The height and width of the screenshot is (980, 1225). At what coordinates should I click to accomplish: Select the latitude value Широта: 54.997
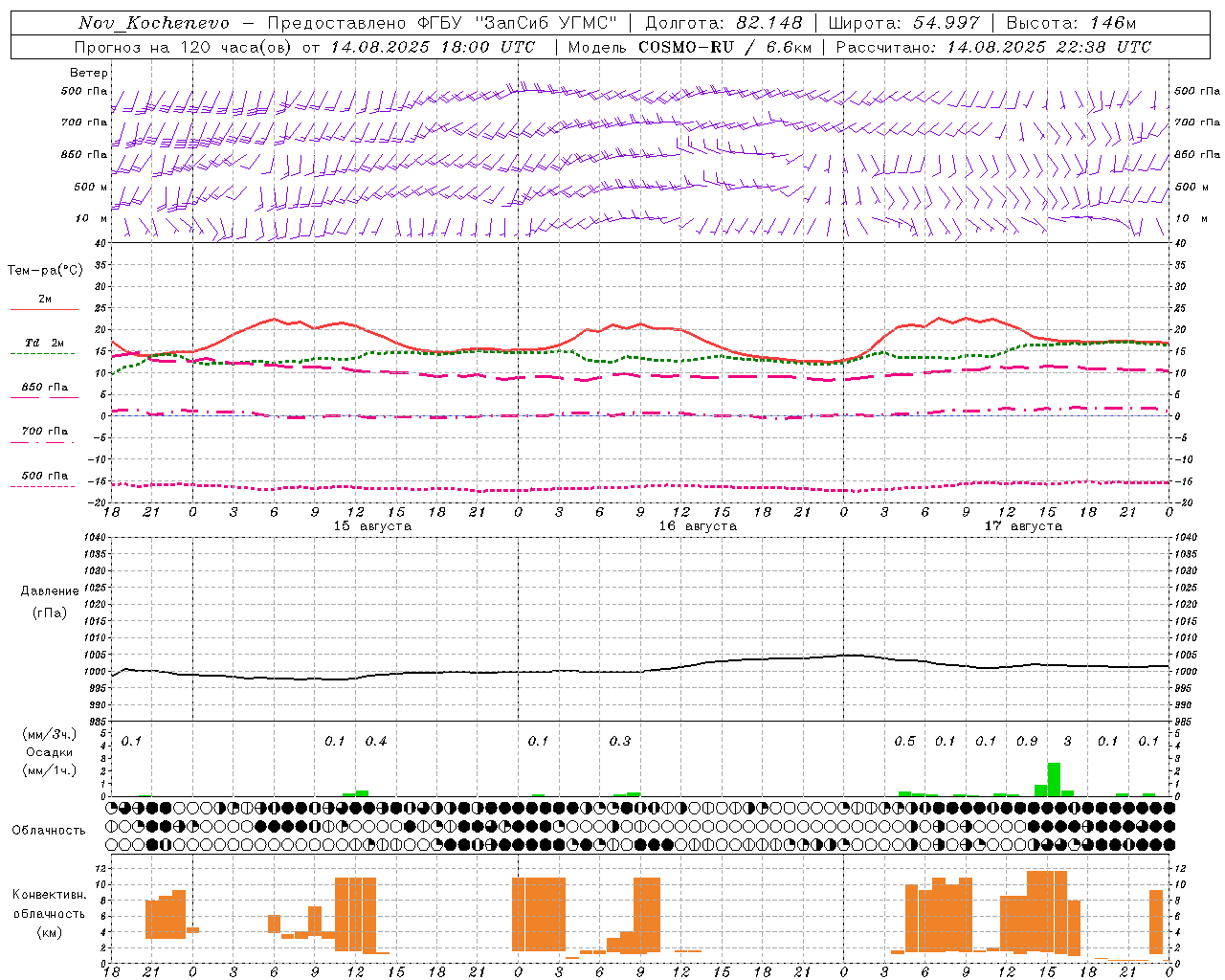[x=904, y=23]
